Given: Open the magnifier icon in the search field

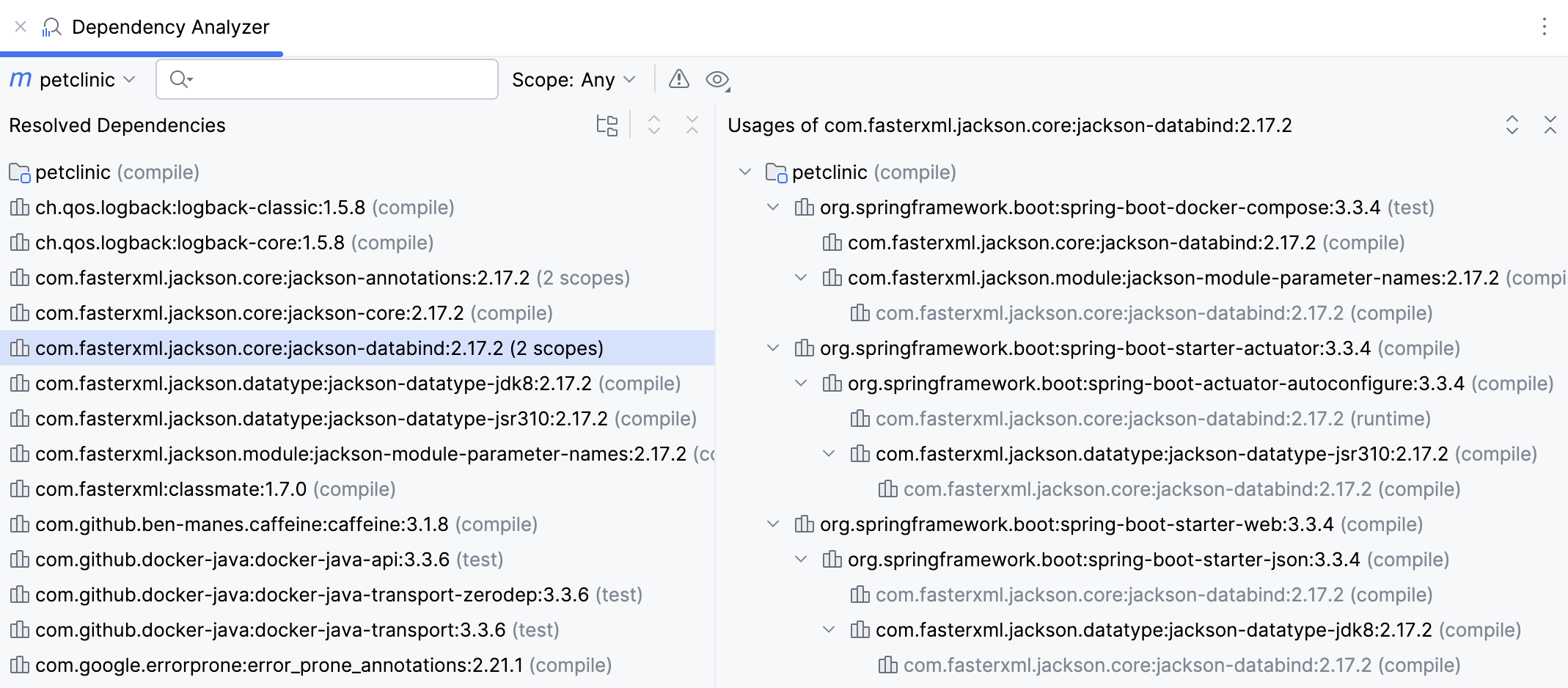Looking at the screenshot, I should [178, 78].
